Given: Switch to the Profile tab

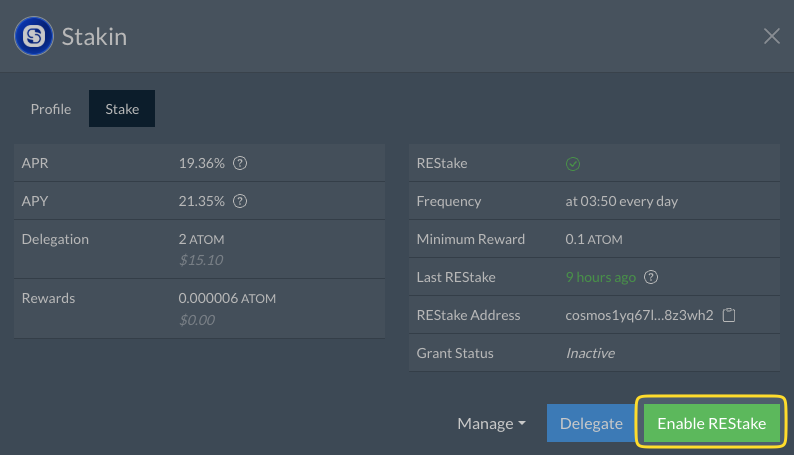Looking at the screenshot, I should click(x=51, y=109).
